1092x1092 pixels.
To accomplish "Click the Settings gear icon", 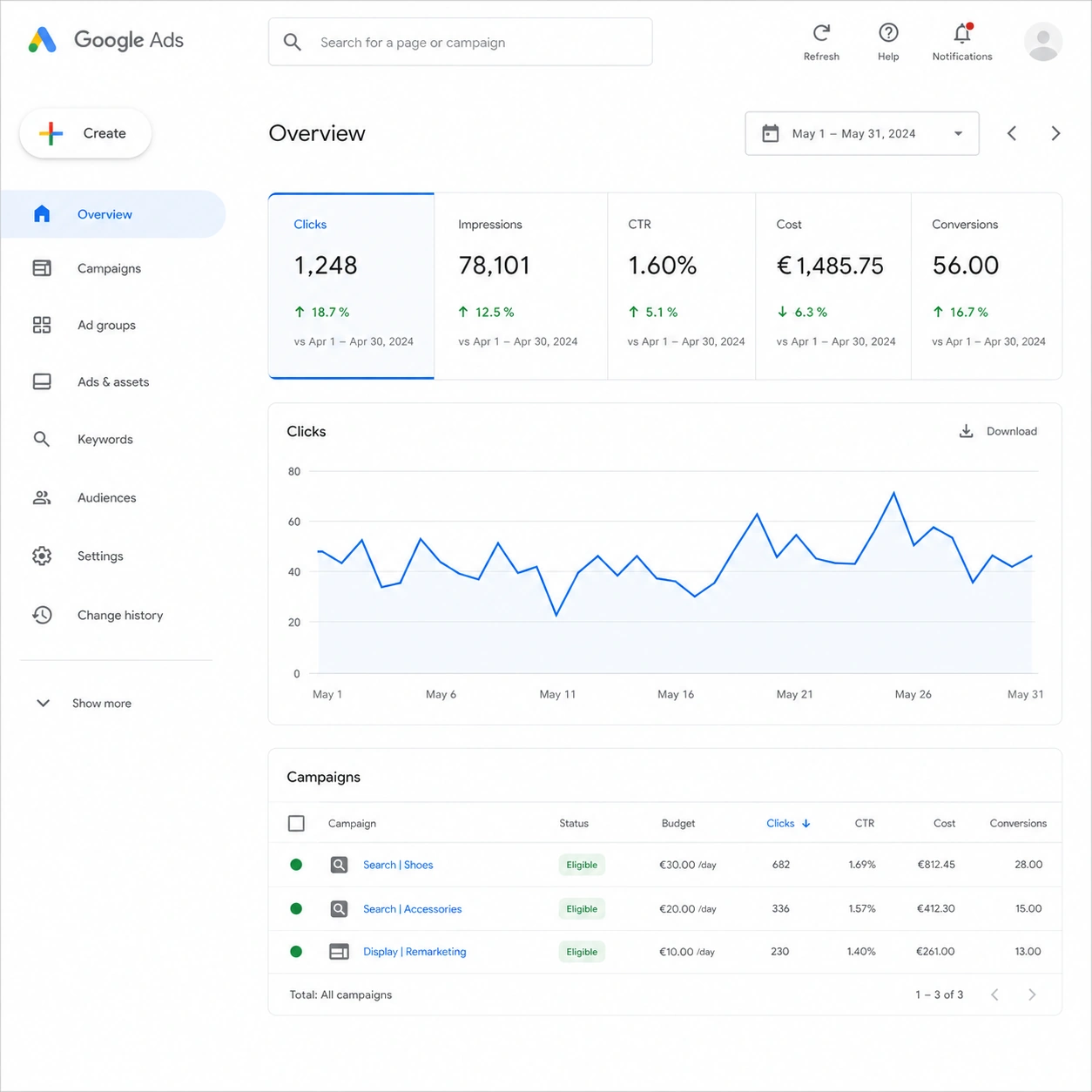I will coord(42,556).
